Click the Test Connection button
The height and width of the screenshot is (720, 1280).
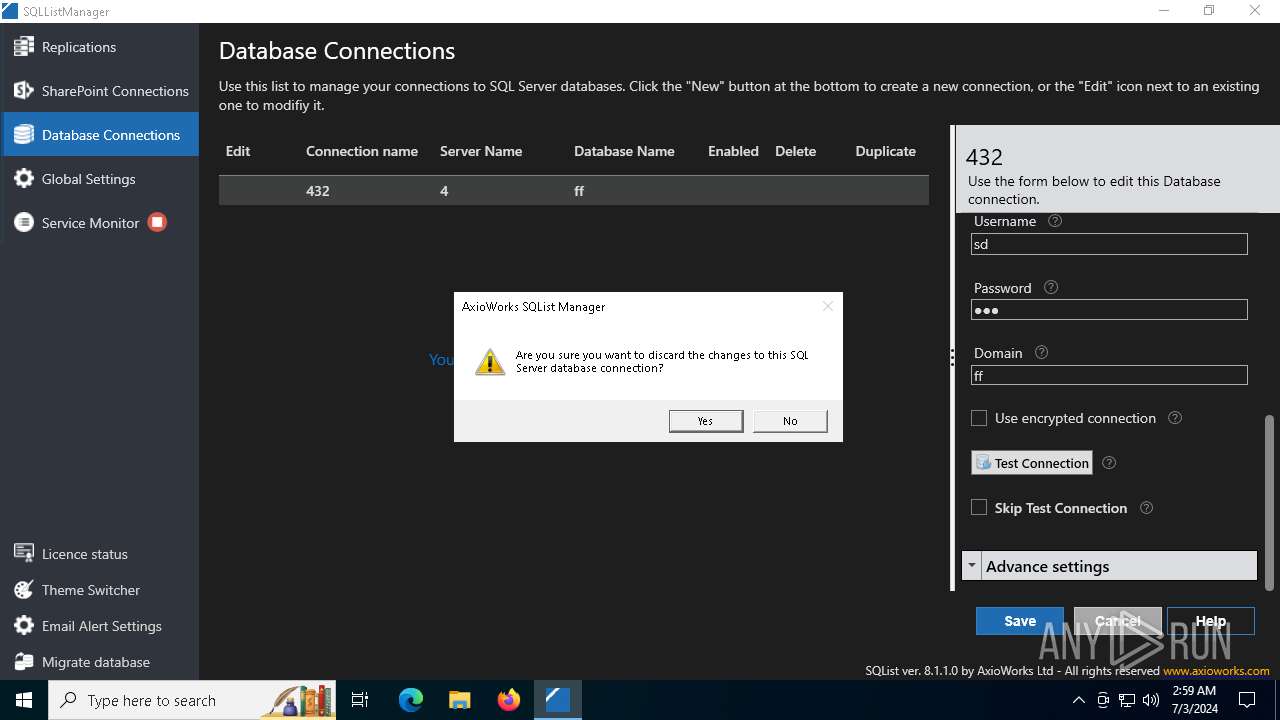1032,463
